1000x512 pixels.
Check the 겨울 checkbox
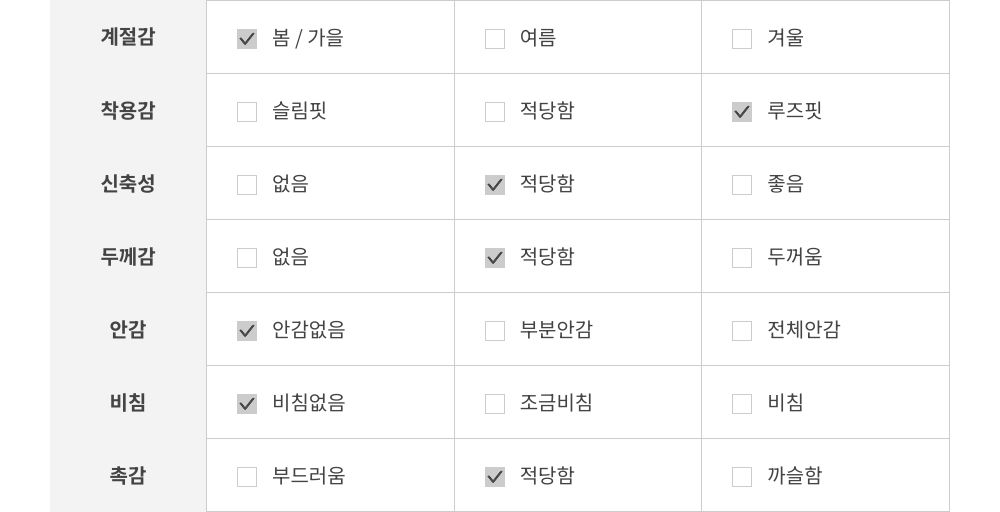[x=742, y=39]
